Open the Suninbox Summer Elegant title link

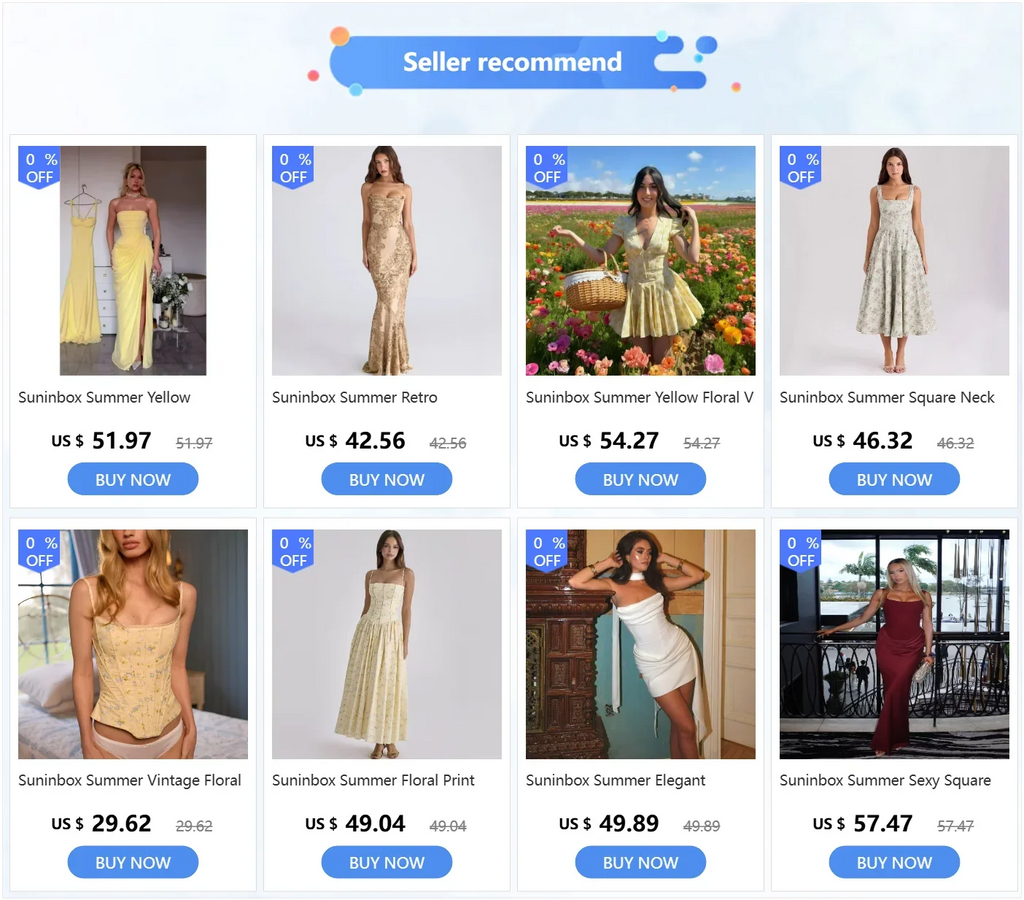pyautogui.click(x=615, y=780)
